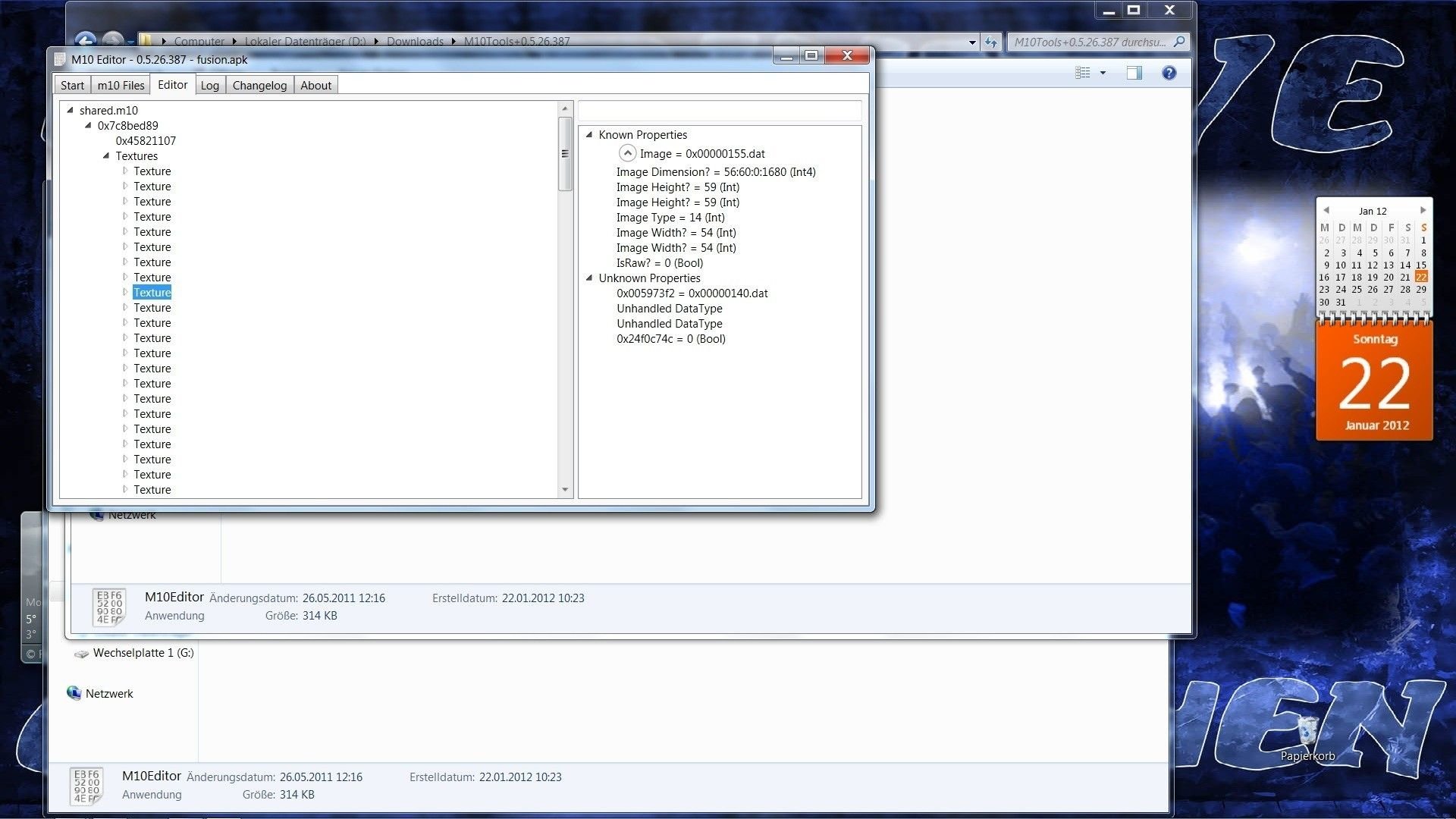Open the Changelog tab
The width and height of the screenshot is (1456, 819).
click(259, 85)
